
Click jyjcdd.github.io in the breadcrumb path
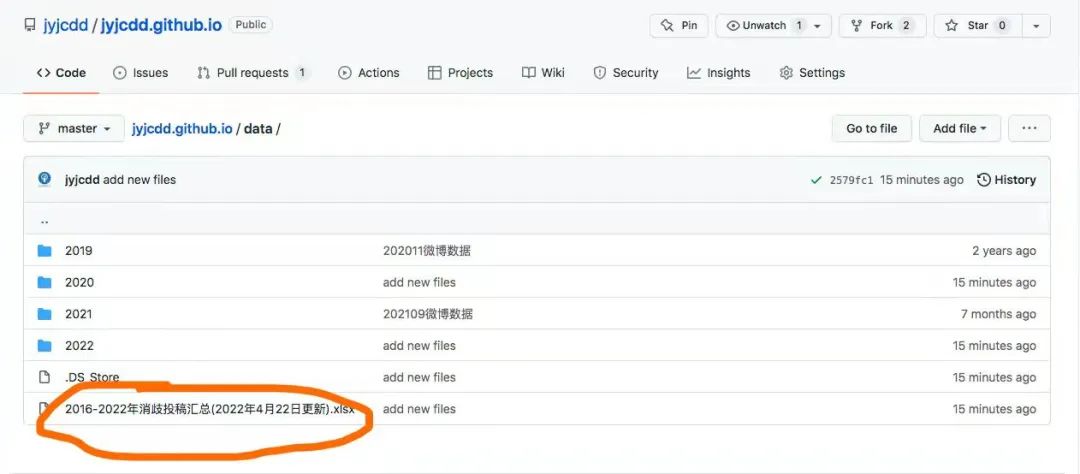pos(182,128)
